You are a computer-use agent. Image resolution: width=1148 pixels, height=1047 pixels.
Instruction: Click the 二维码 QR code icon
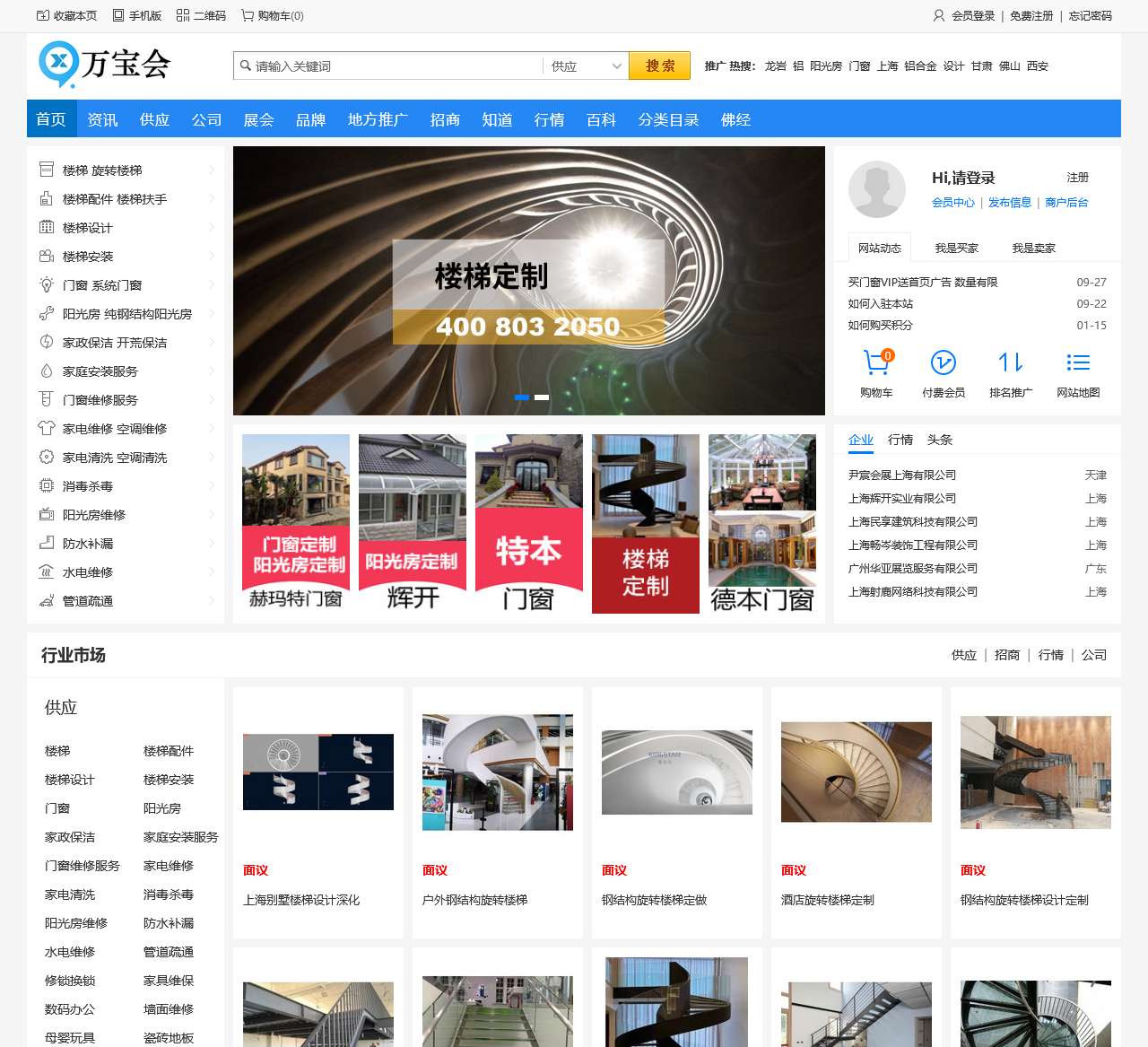tap(183, 15)
